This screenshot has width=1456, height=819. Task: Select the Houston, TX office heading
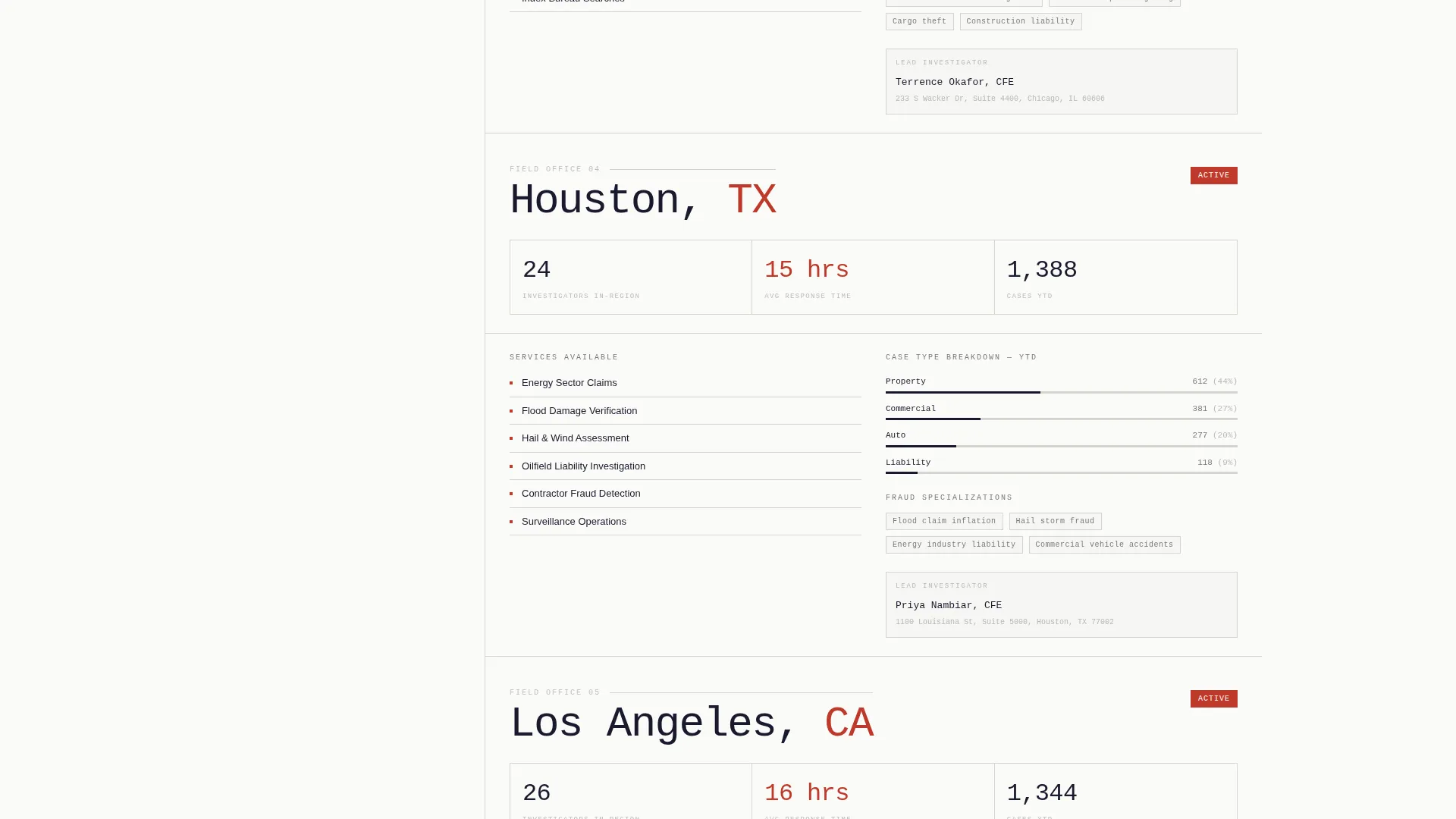click(x=643, y=200)
